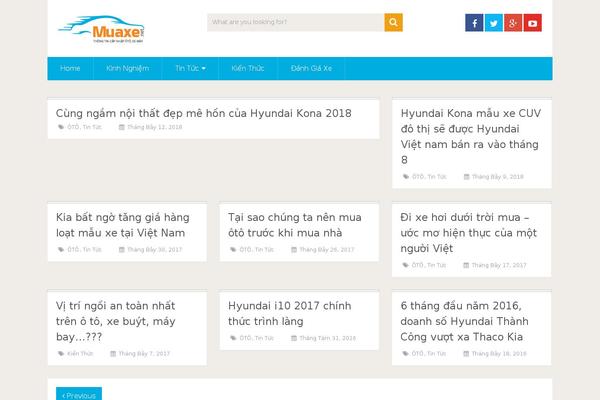This screenshot has height=400, width=600.
Task: Click the Tin Tức category under Hyundai i10 2017 post
Action: 264,338
